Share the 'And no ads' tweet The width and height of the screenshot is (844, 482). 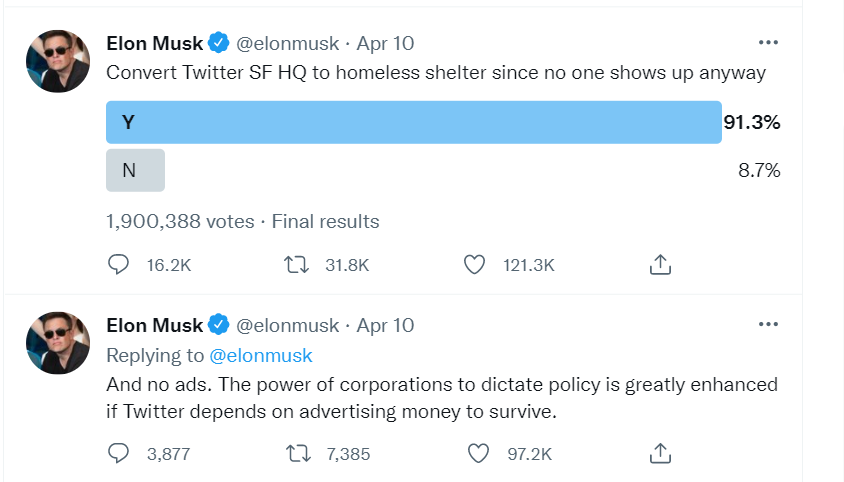pos(659,453)
